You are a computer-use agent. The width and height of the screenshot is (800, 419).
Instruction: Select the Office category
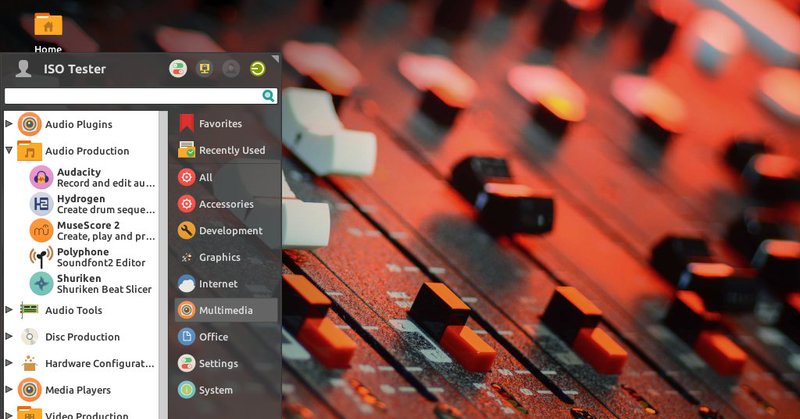click(x=227, y=336)
